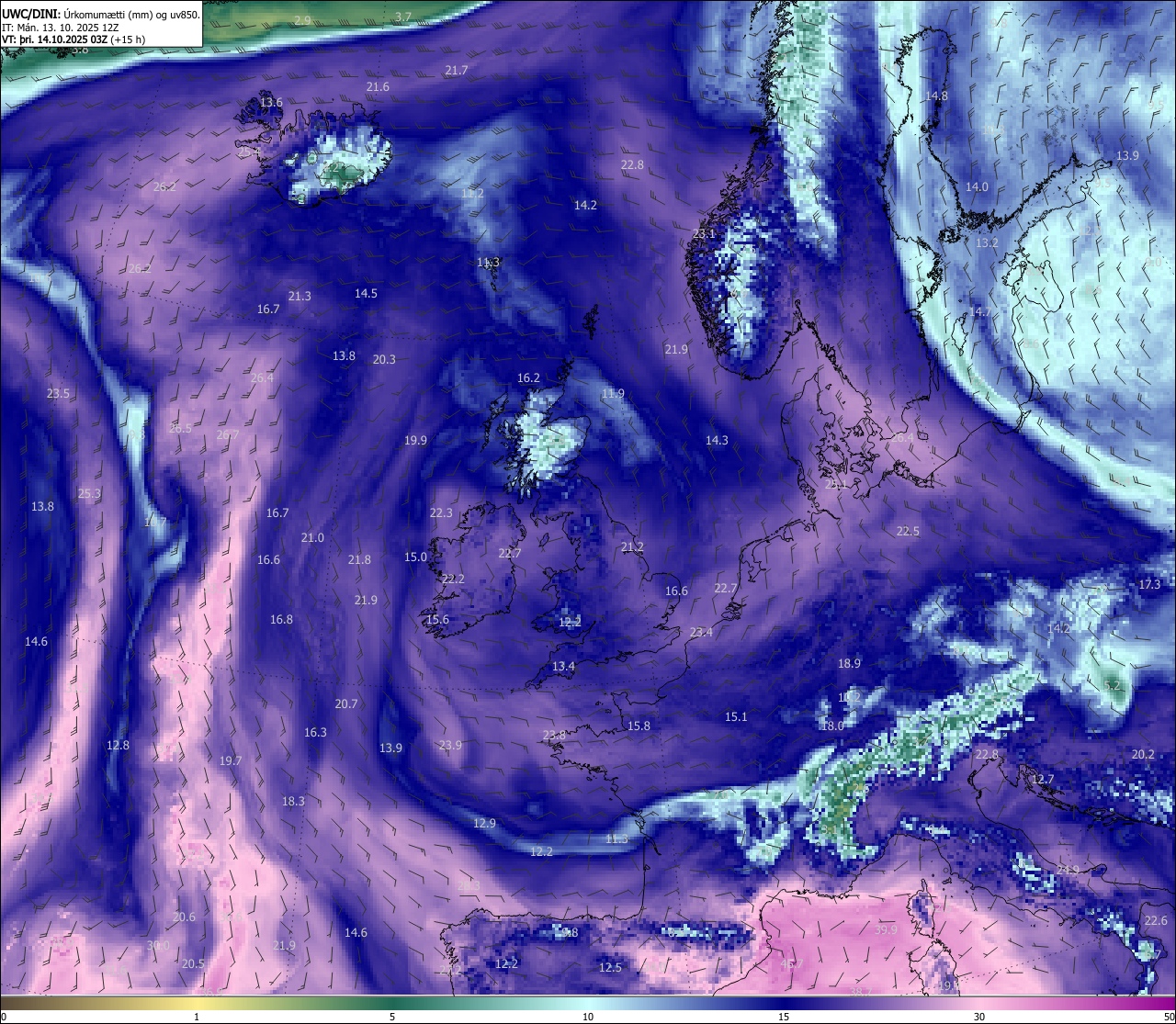The height and width of the screenshot is (1024, 1176).
Task: Click the value 12.8 near the left edge
Action: point(118,745)
